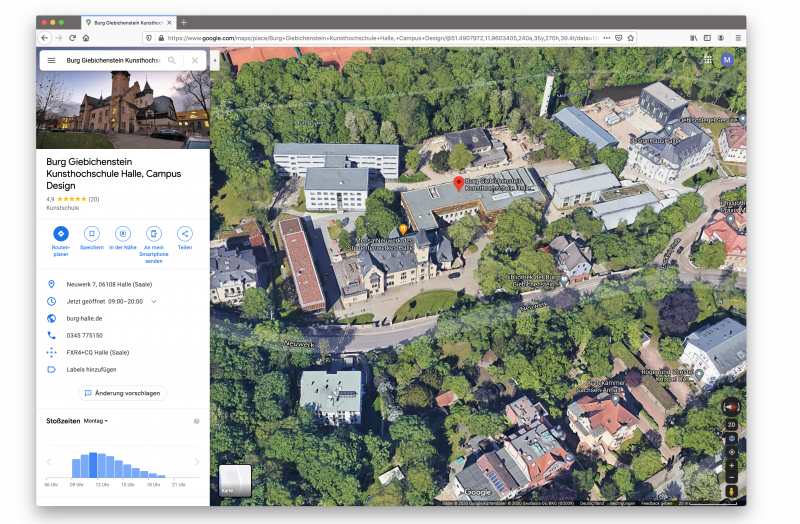Image resolution: width=800 pixels, height=524 pixels.
Task: Open the Google Maps hamburger menu
Action: (x=52, y=60)
